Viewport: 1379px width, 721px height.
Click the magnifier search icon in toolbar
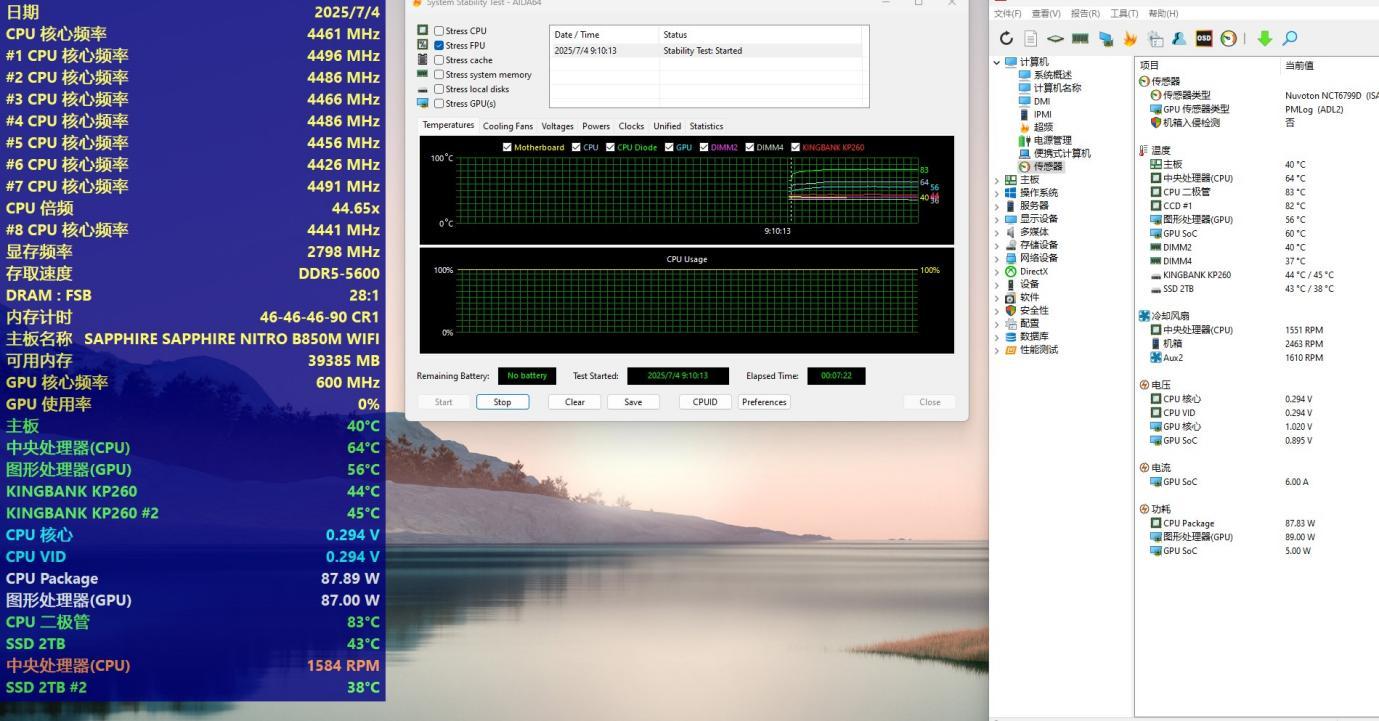(1290, 39)
